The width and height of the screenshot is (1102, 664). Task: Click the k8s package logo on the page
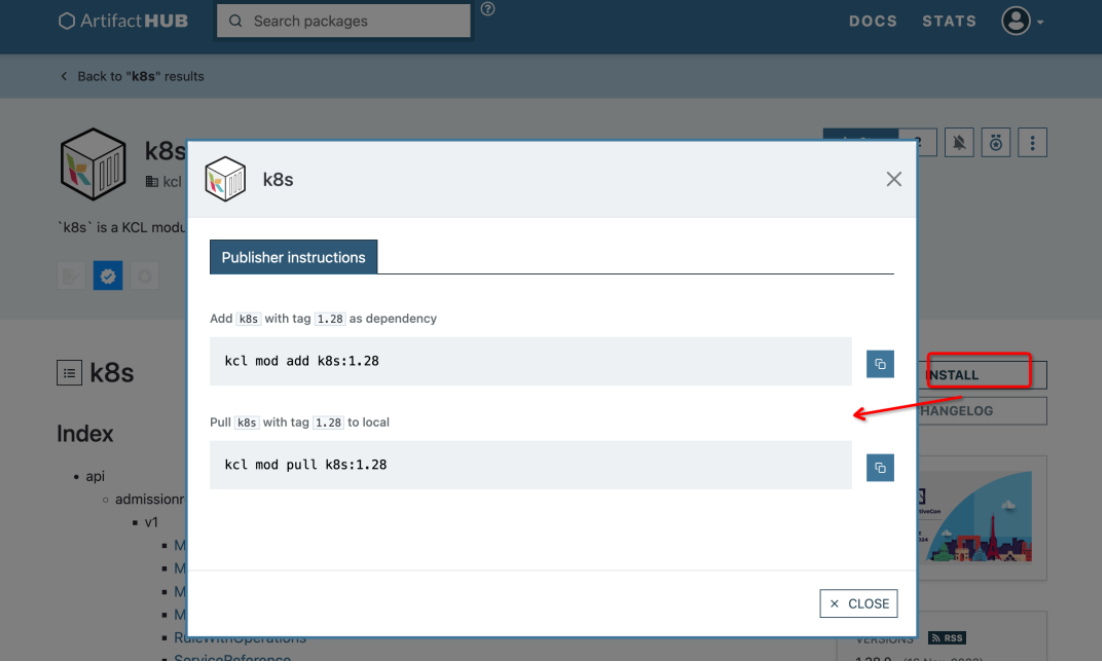(x=93, y=164)
